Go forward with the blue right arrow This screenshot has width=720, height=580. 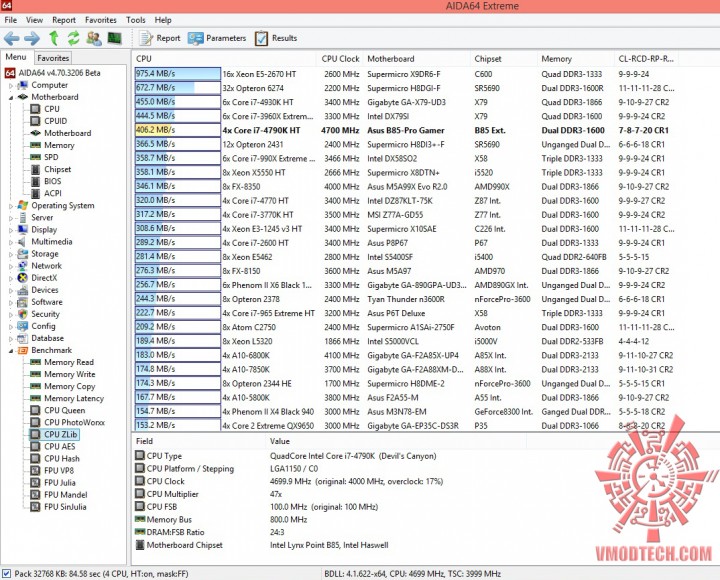click(x=32, y=38)
